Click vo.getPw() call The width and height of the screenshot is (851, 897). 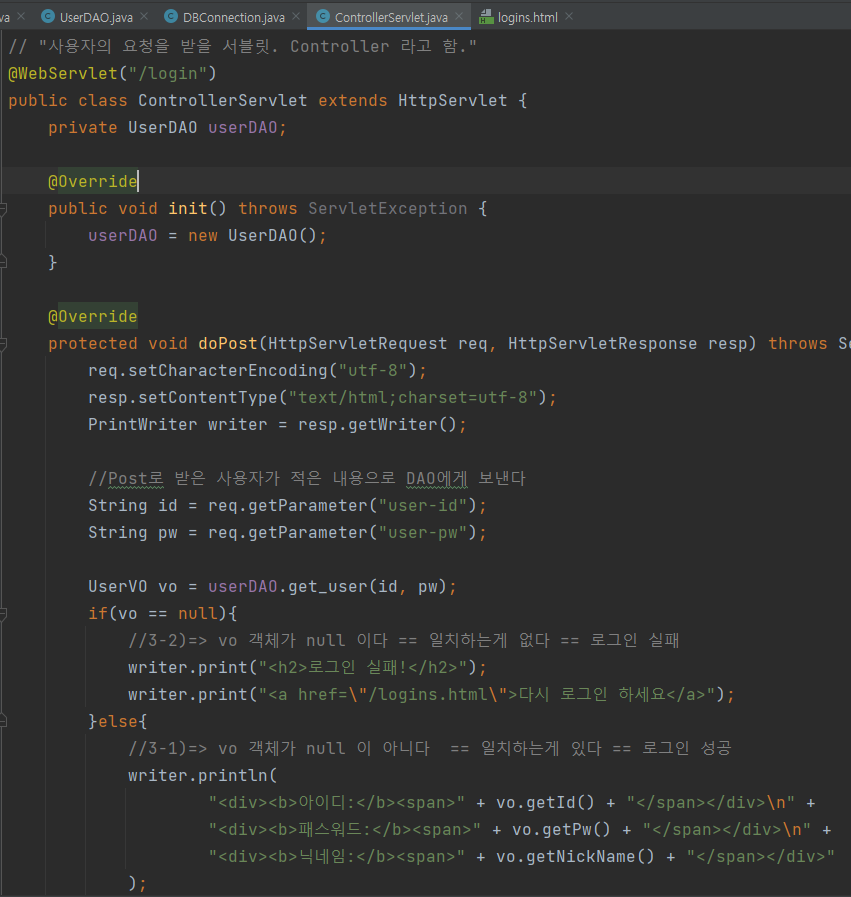tap(561, 829)
